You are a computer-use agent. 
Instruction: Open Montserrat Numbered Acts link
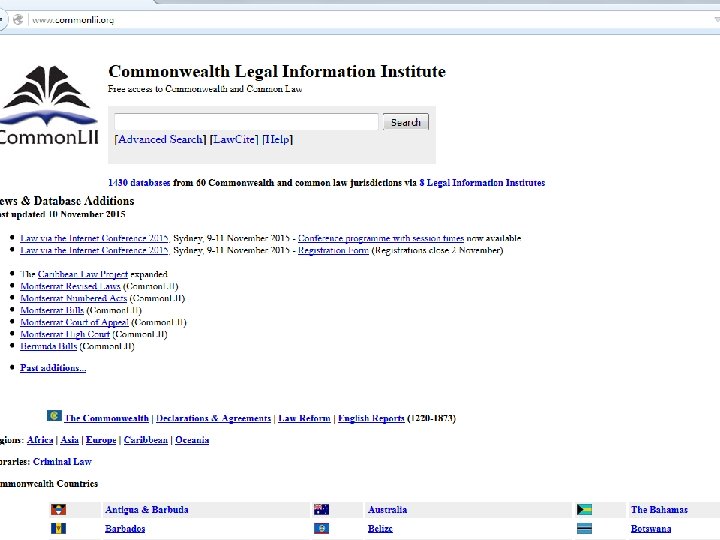pyautogui.click(x=73, y=298)
